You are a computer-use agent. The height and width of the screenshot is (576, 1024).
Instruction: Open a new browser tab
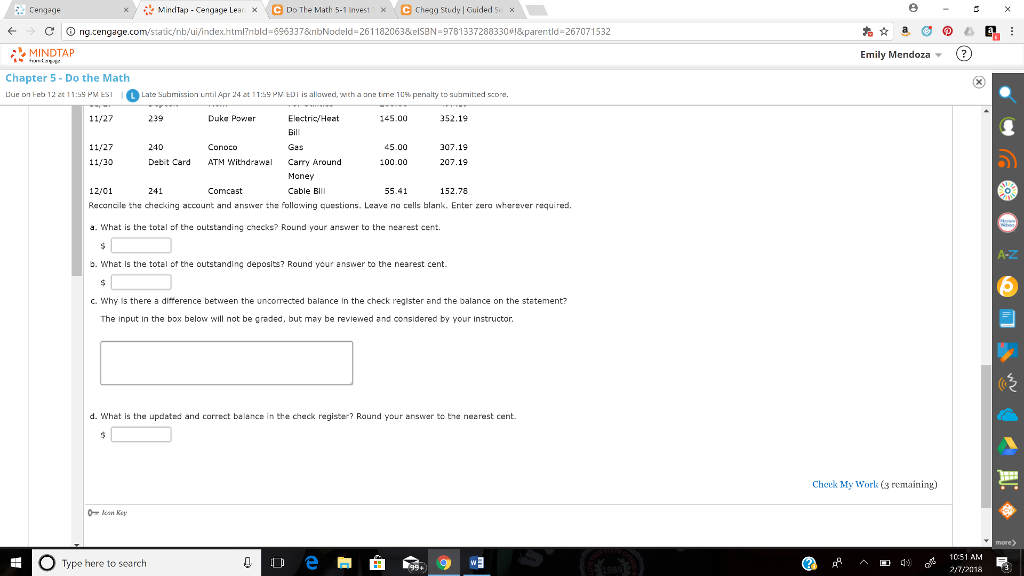pyautogui.click(x=536, y=10)
